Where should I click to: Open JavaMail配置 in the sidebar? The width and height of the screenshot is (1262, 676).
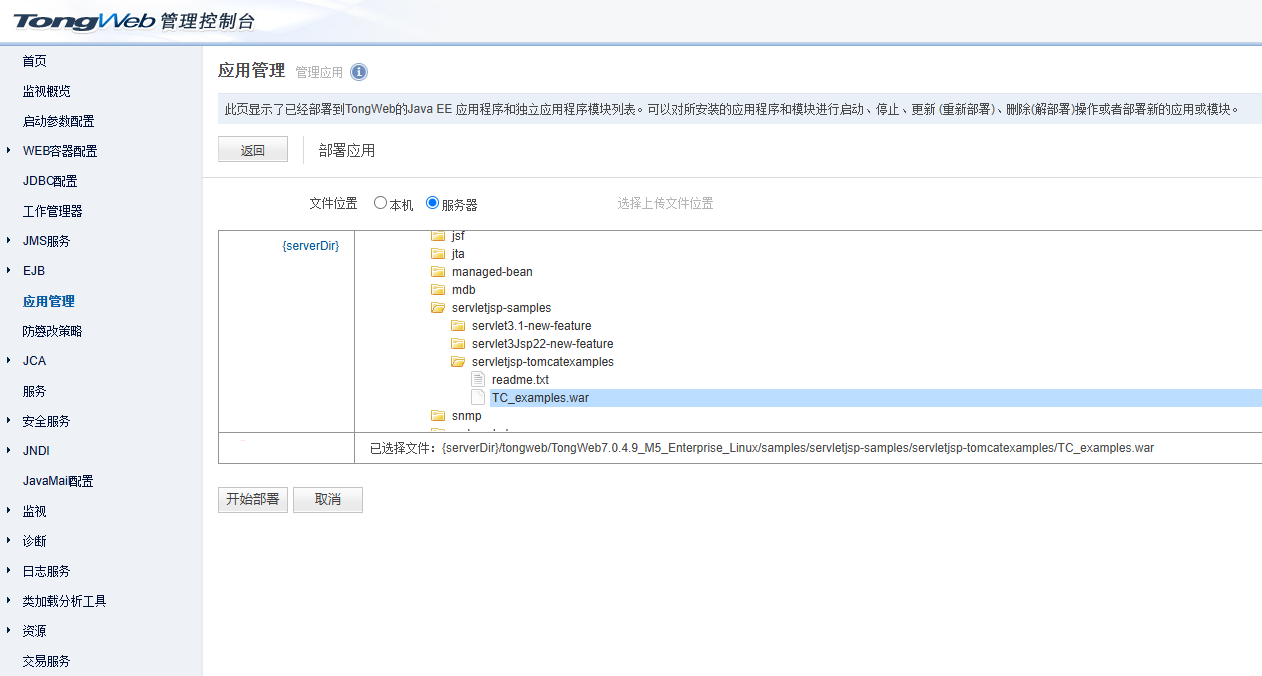[x=58, y=481]
